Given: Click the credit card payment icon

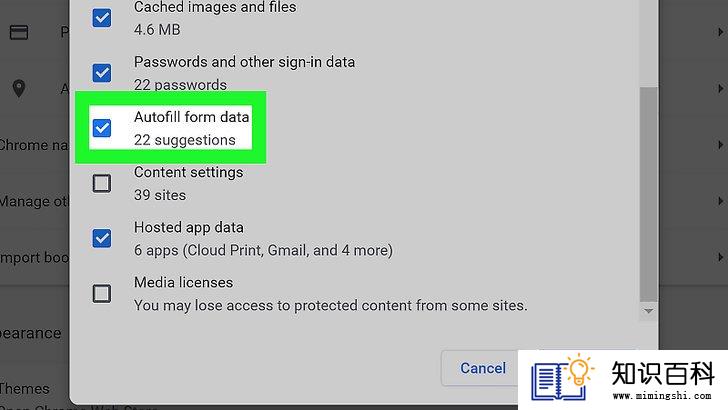Looking at the screenshot, I should pyautogui.click(x=19, y=33).
